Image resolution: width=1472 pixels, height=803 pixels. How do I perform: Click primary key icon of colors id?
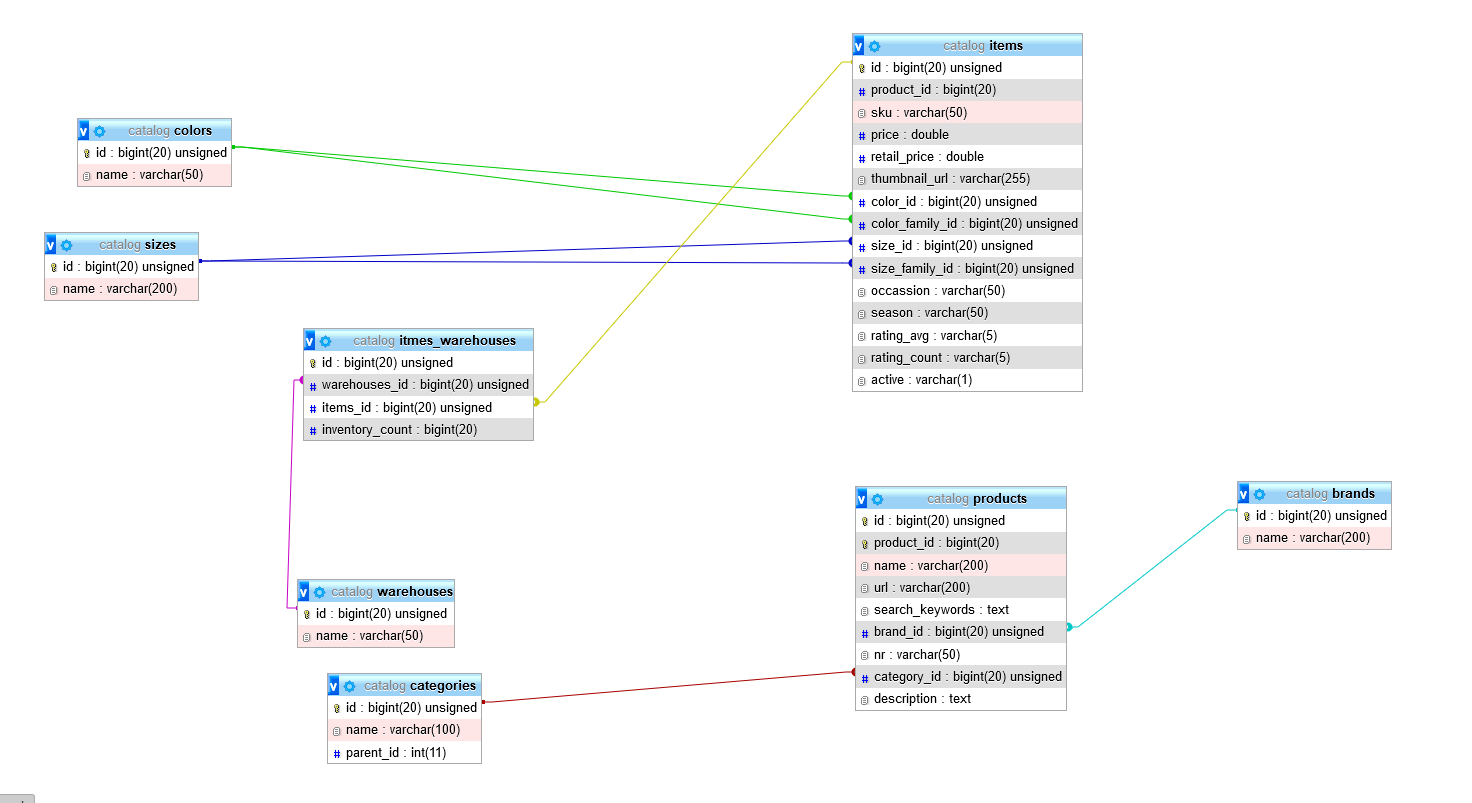click(x=87, y=154)
